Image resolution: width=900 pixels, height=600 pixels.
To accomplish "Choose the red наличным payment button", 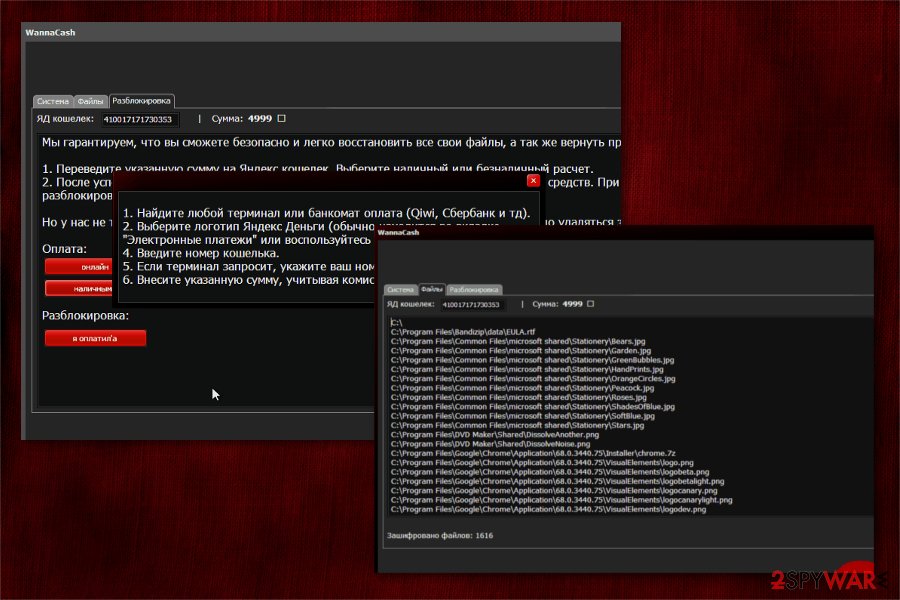I will [x=80, y=288].
